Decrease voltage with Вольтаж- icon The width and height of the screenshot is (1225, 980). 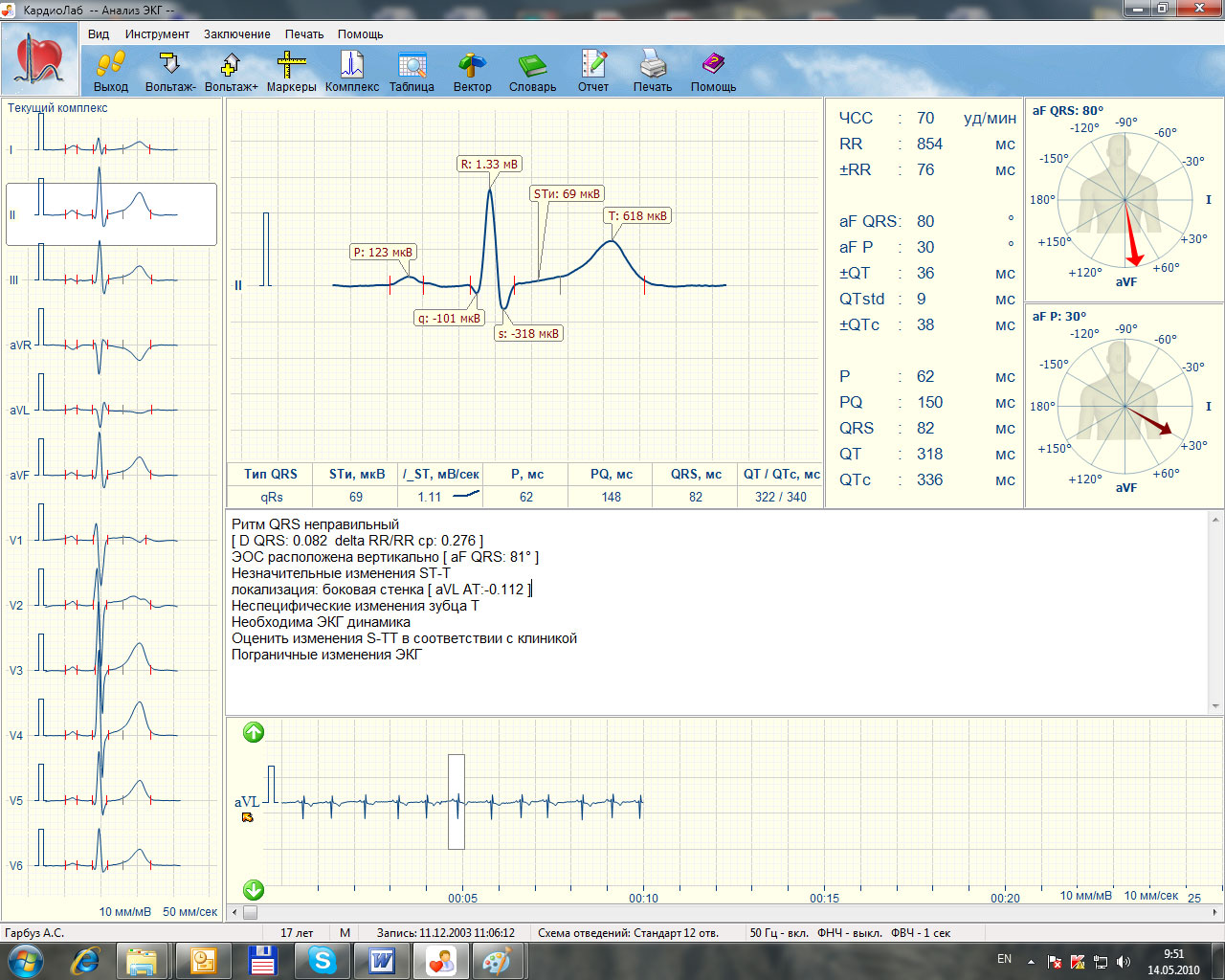click(x=170, y=66)
